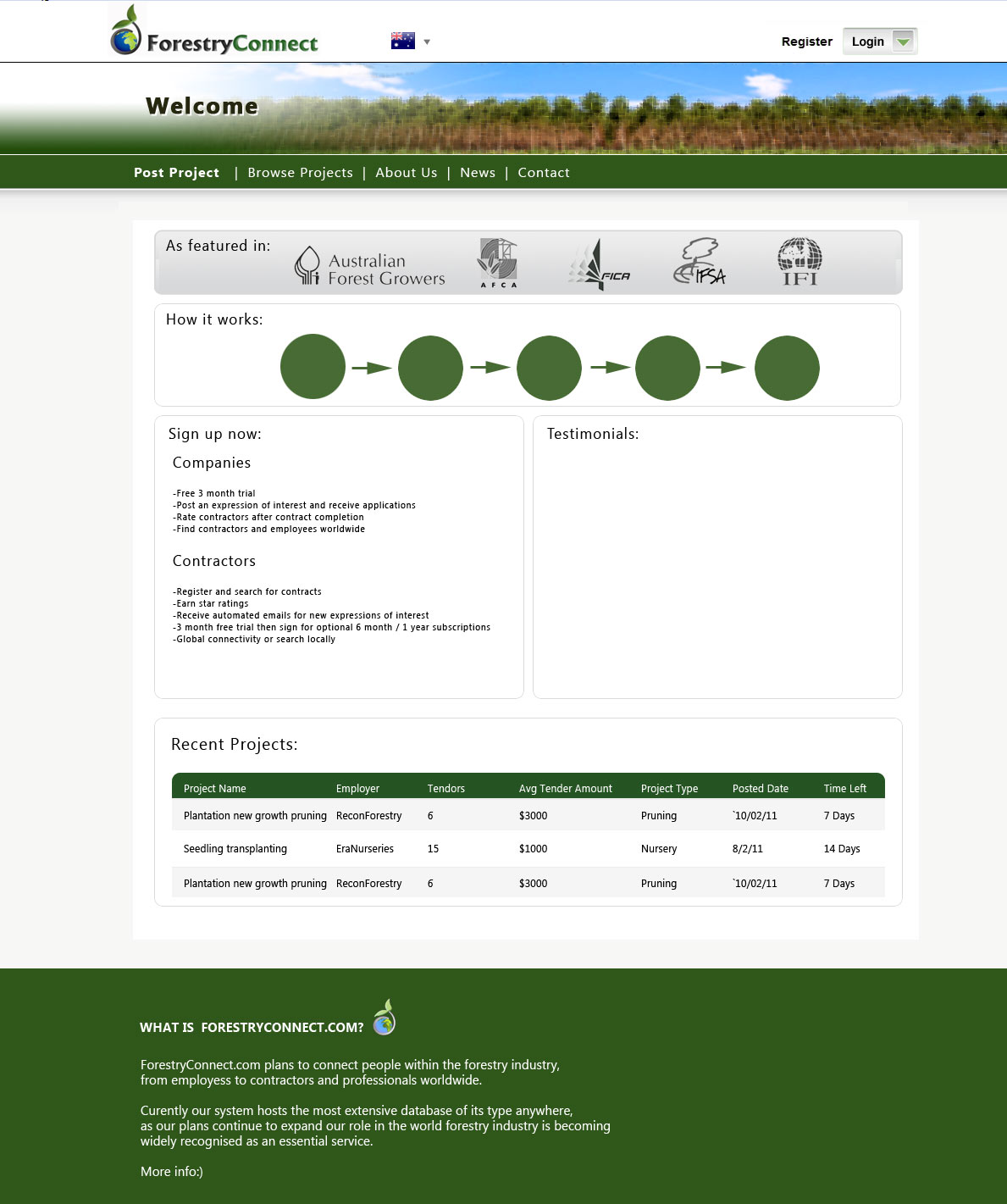Screen dimensions: 1007x1204
Task: Open the Australian Forest Growers logo
Action: pyautogui.click(x=370, y=266)
